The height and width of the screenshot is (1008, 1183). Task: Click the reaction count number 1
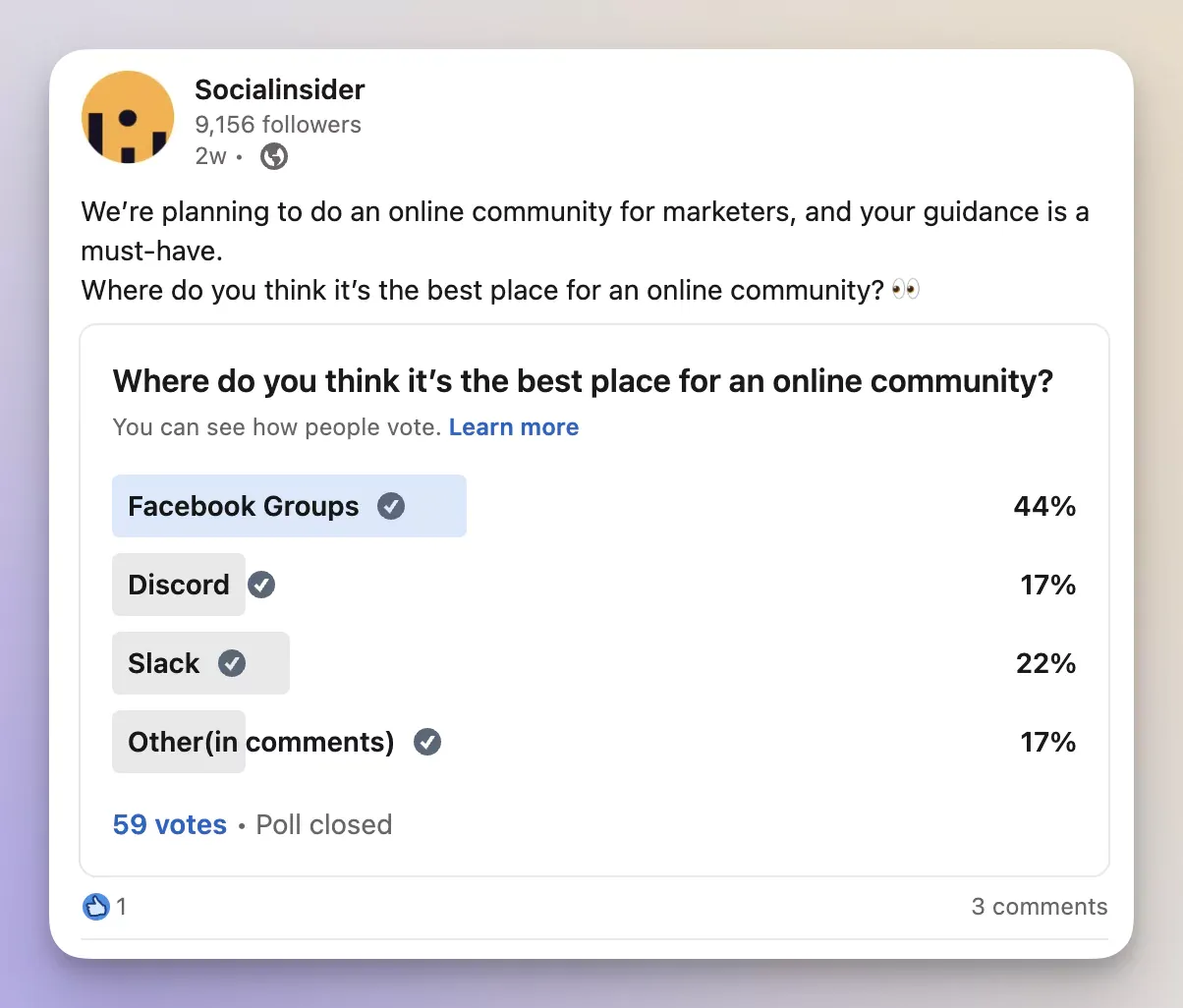122,907
